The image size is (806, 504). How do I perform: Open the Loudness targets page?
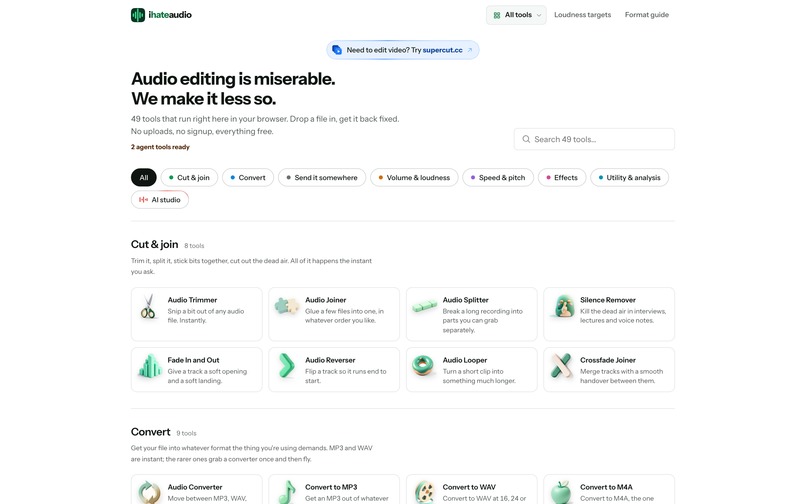tap(582, 15)
